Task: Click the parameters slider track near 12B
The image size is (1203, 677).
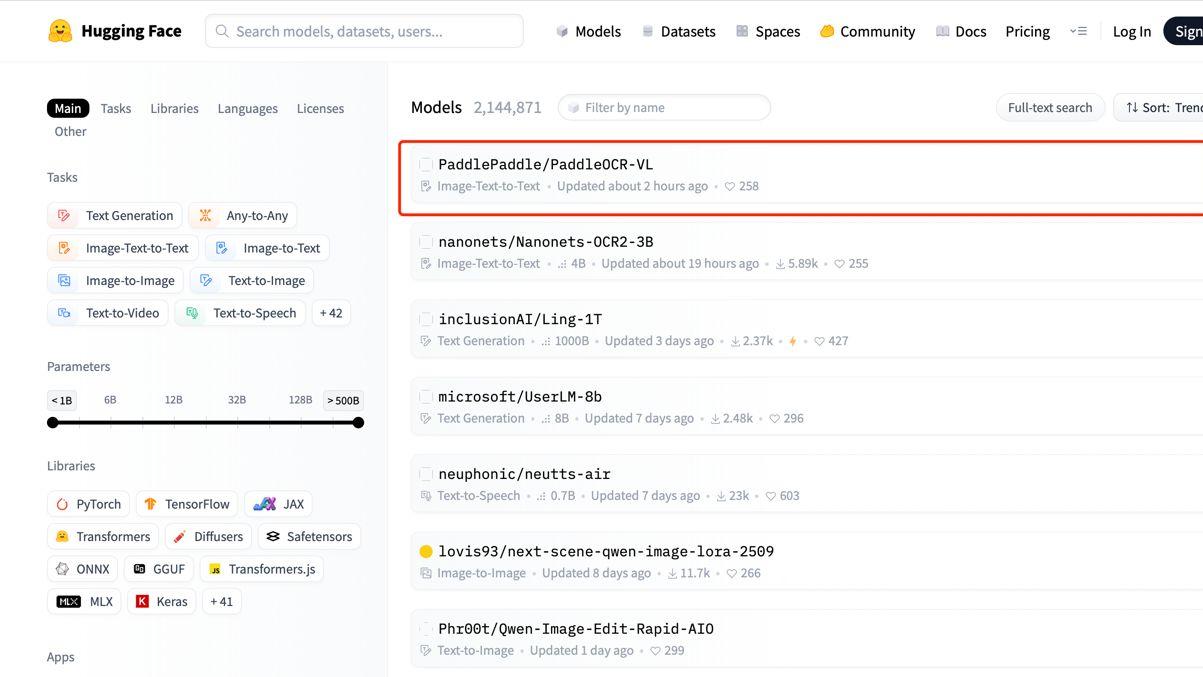Action: [x=174, y=423]
